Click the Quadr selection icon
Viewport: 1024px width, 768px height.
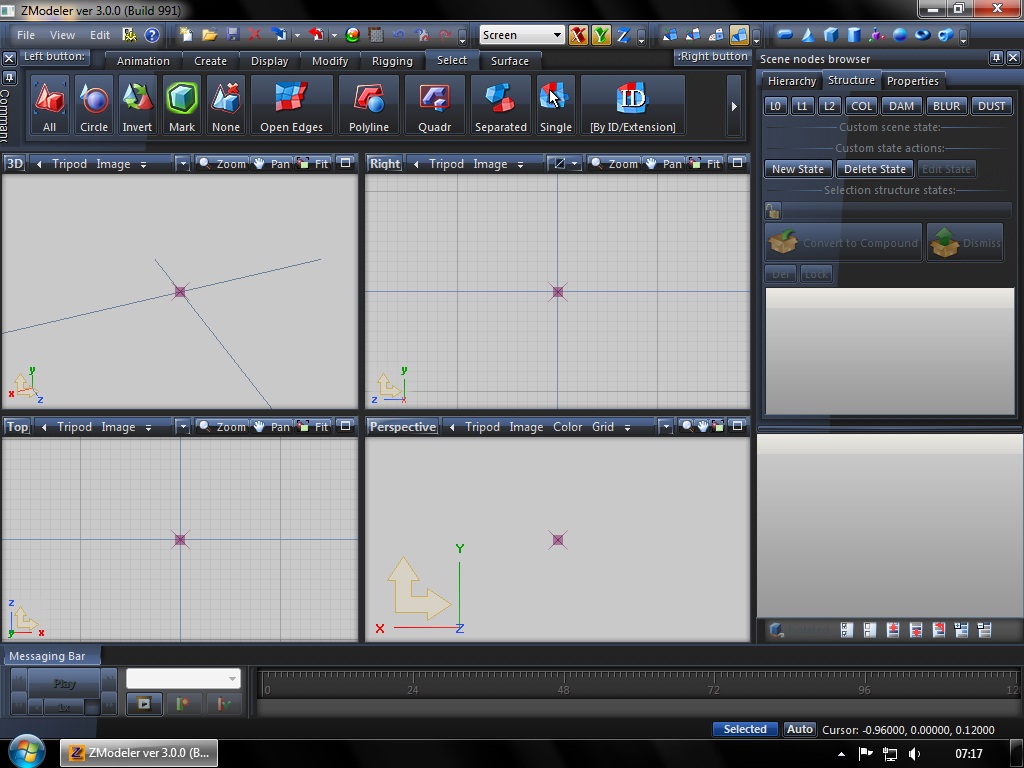435,100
